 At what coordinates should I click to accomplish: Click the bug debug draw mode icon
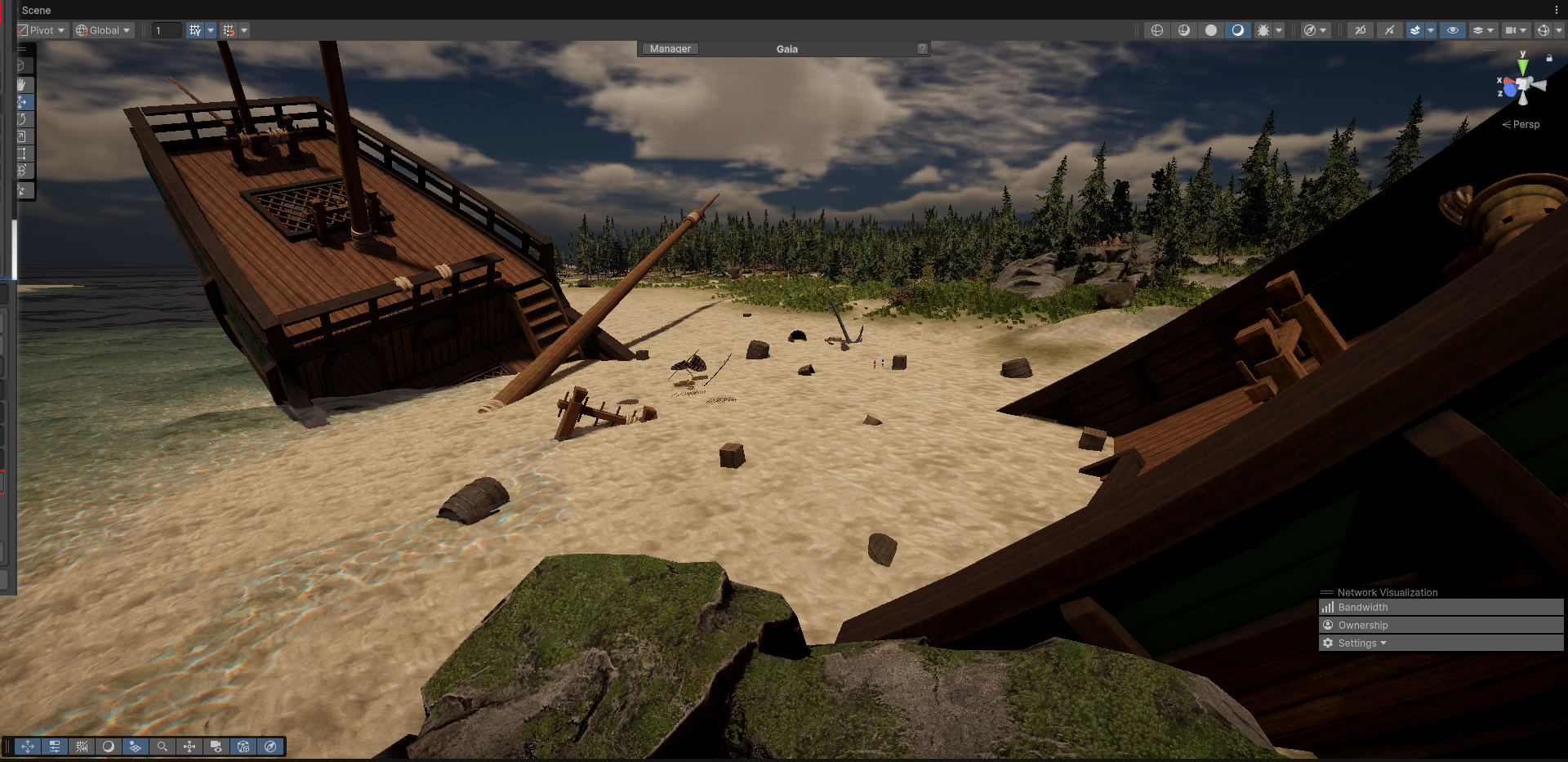point(1263,30)
